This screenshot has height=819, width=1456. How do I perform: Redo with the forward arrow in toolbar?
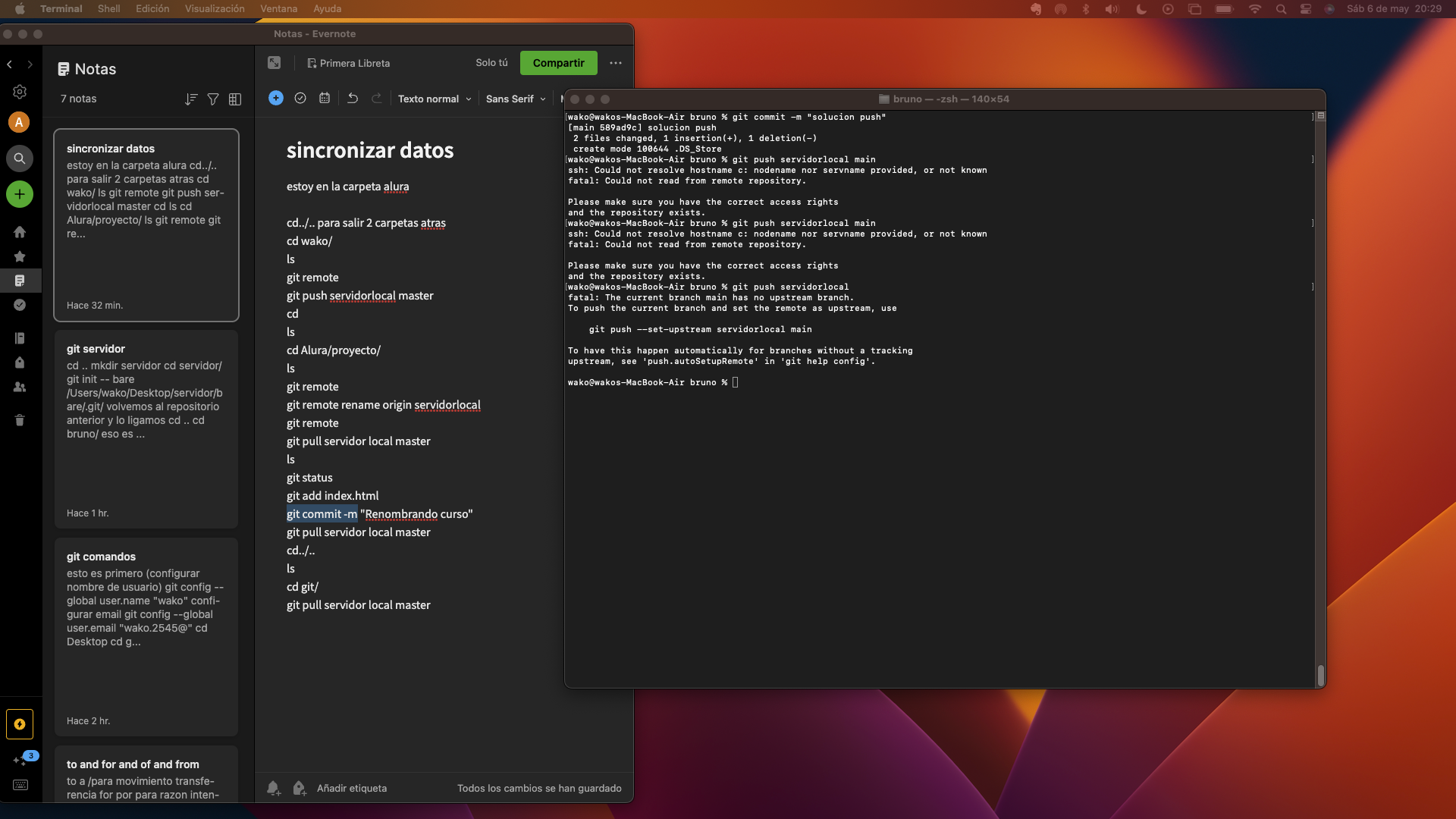pyautogui.click(x=377, y=98)
